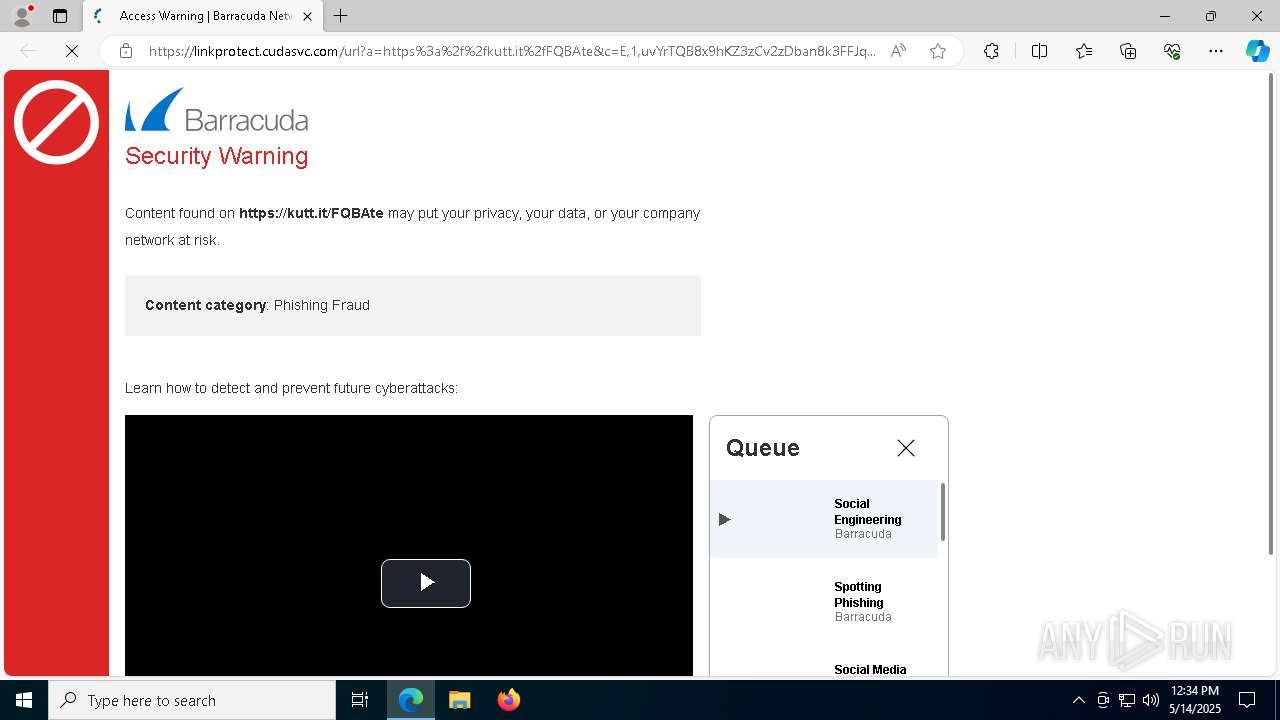Open volume control tray icon

click(1151, 700)
